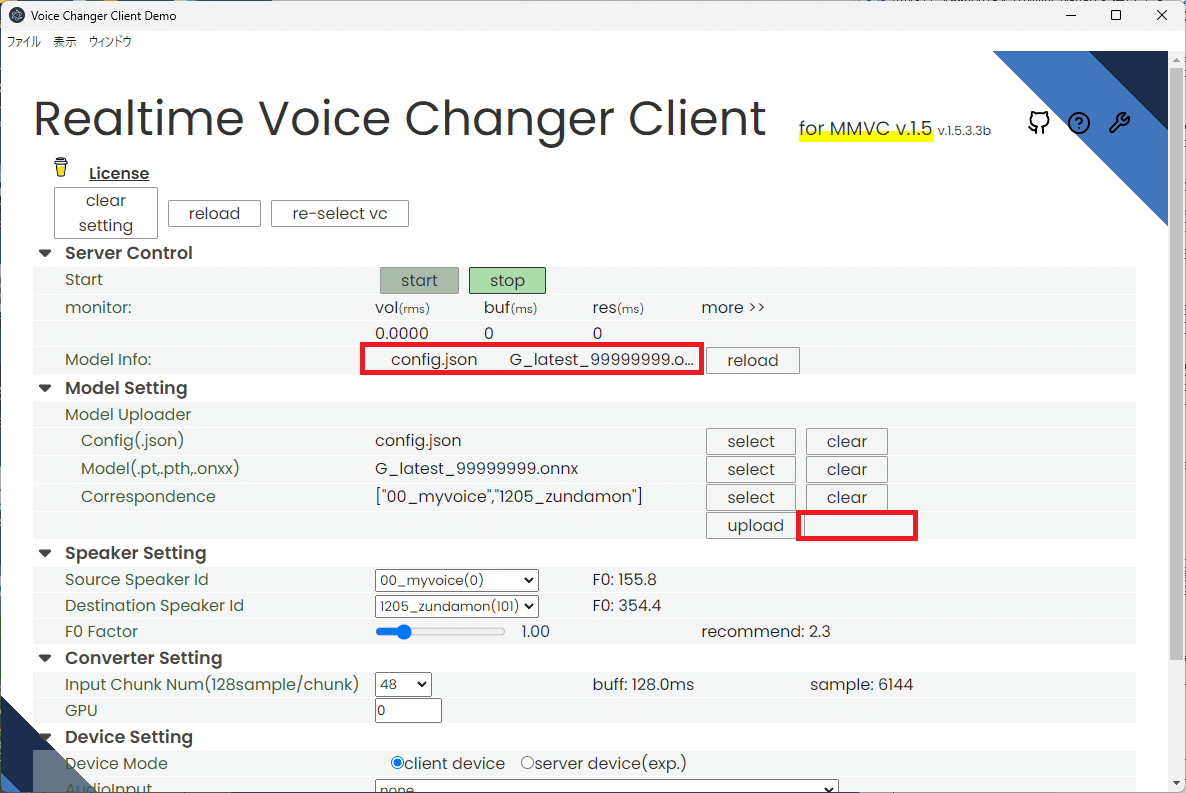Image resolution: width=1186 pixels, height=793 pixels.
Task: Open the ファイル menu
Action: 23,42
